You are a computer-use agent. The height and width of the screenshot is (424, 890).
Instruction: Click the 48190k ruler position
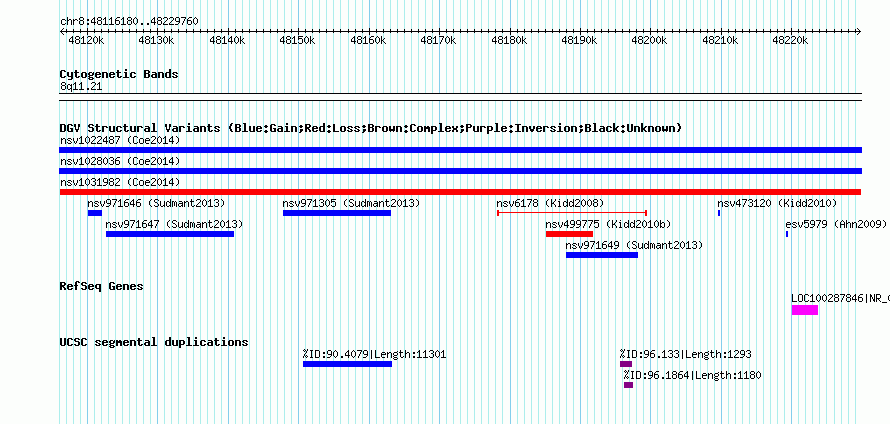pyautogui.click(x=579, y=41)
